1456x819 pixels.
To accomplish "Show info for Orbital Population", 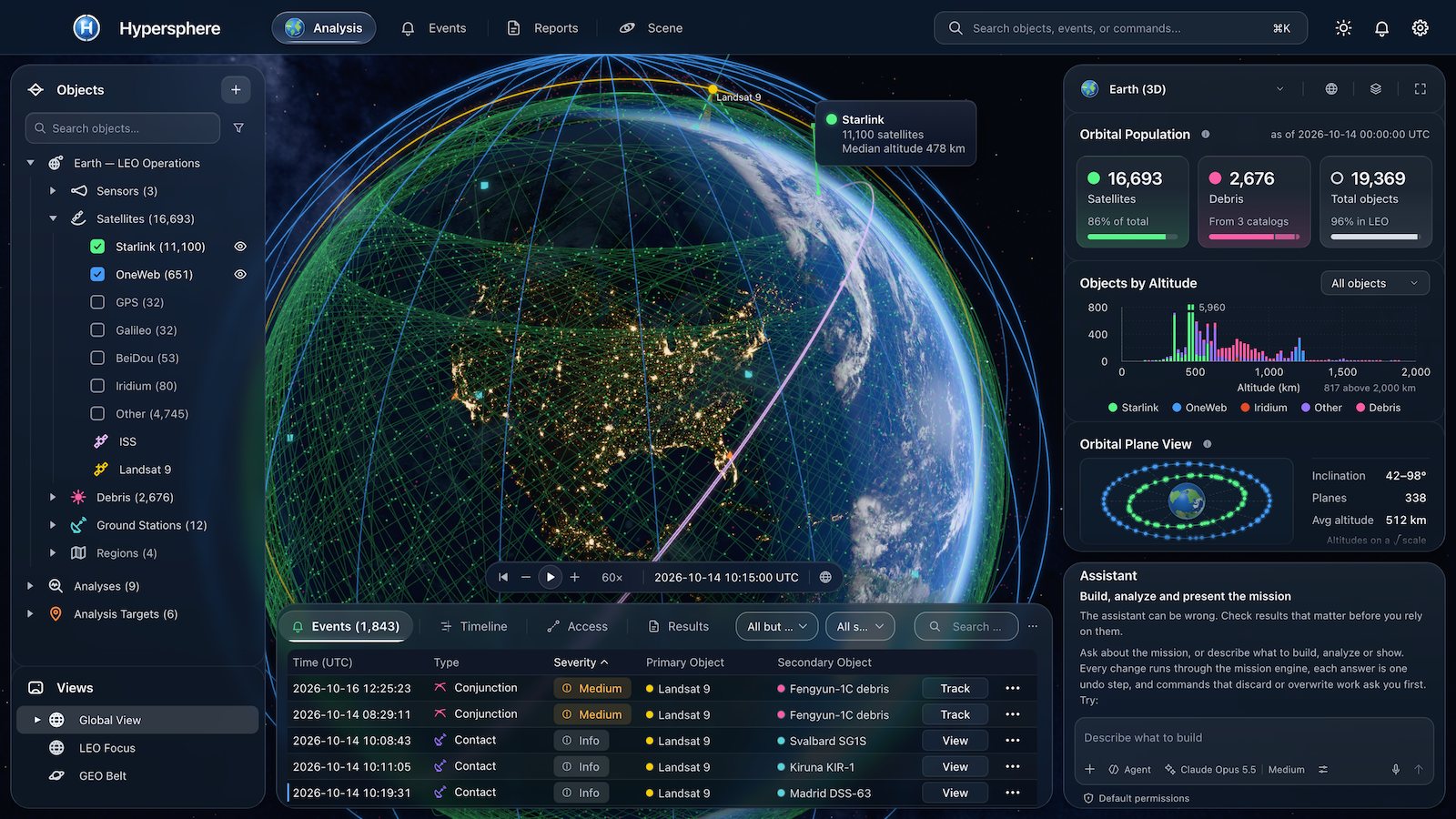I will 1206,134.
